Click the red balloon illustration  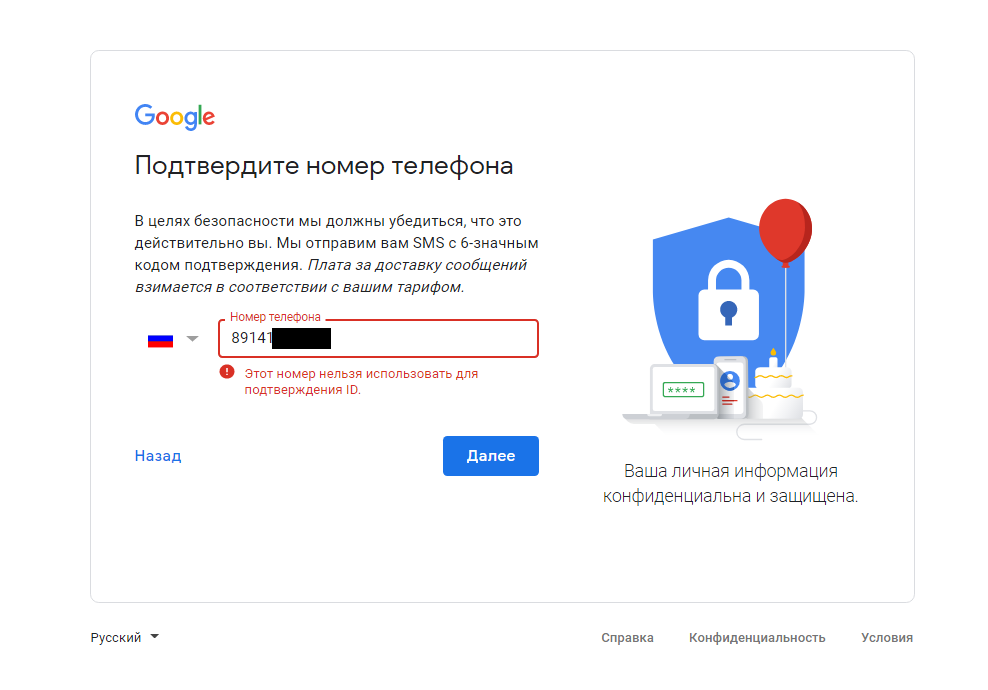(785, 230)
